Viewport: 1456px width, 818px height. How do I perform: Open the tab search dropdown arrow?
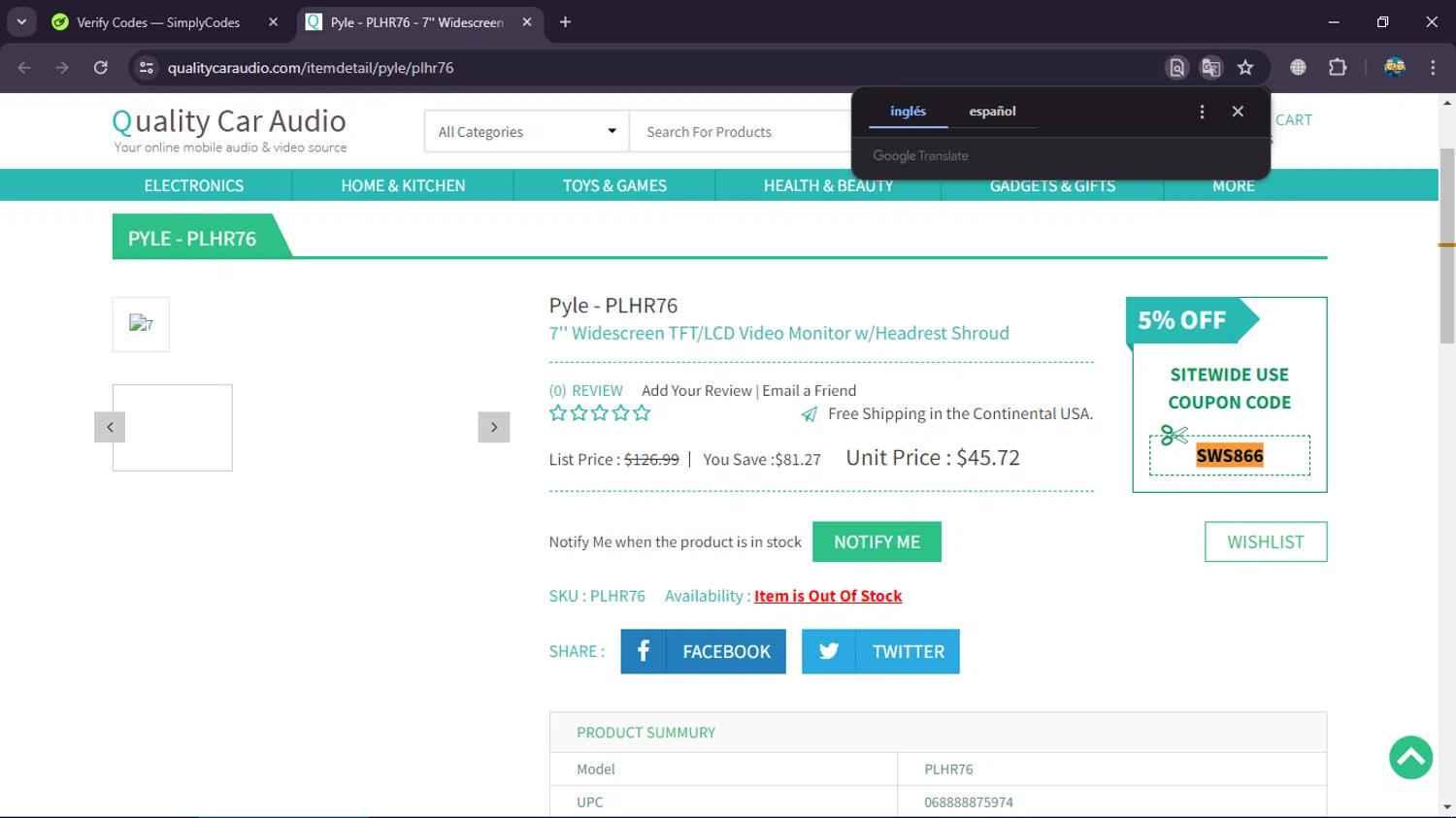(x=21, y=21)
